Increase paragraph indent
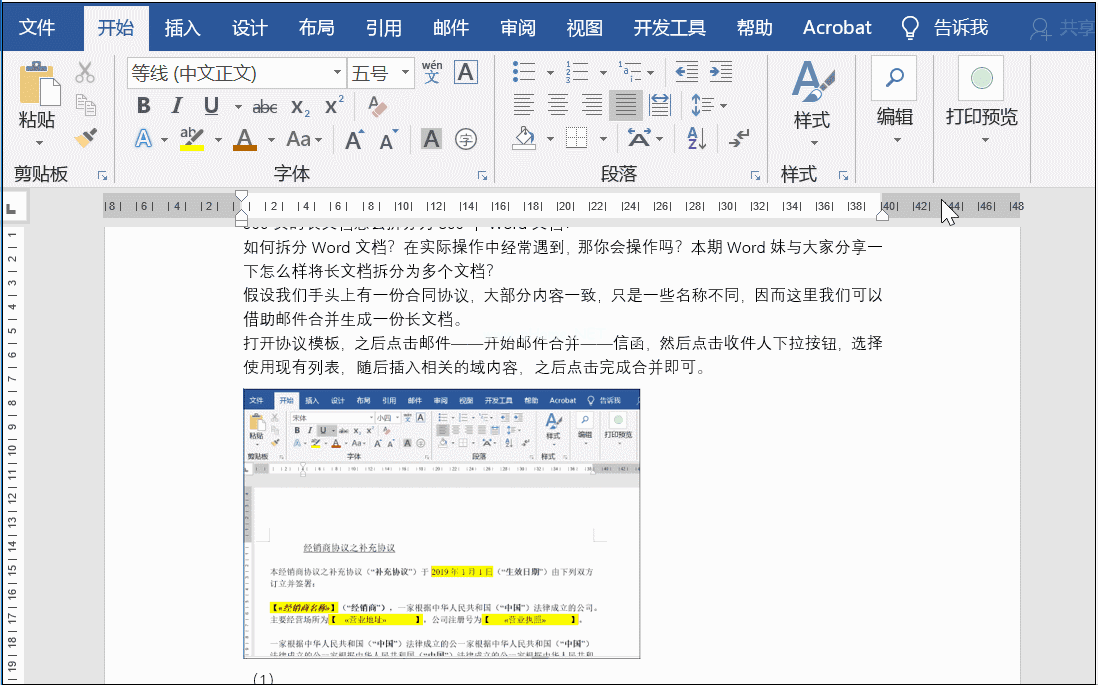1098x685 pixels. tap(721, 71)
